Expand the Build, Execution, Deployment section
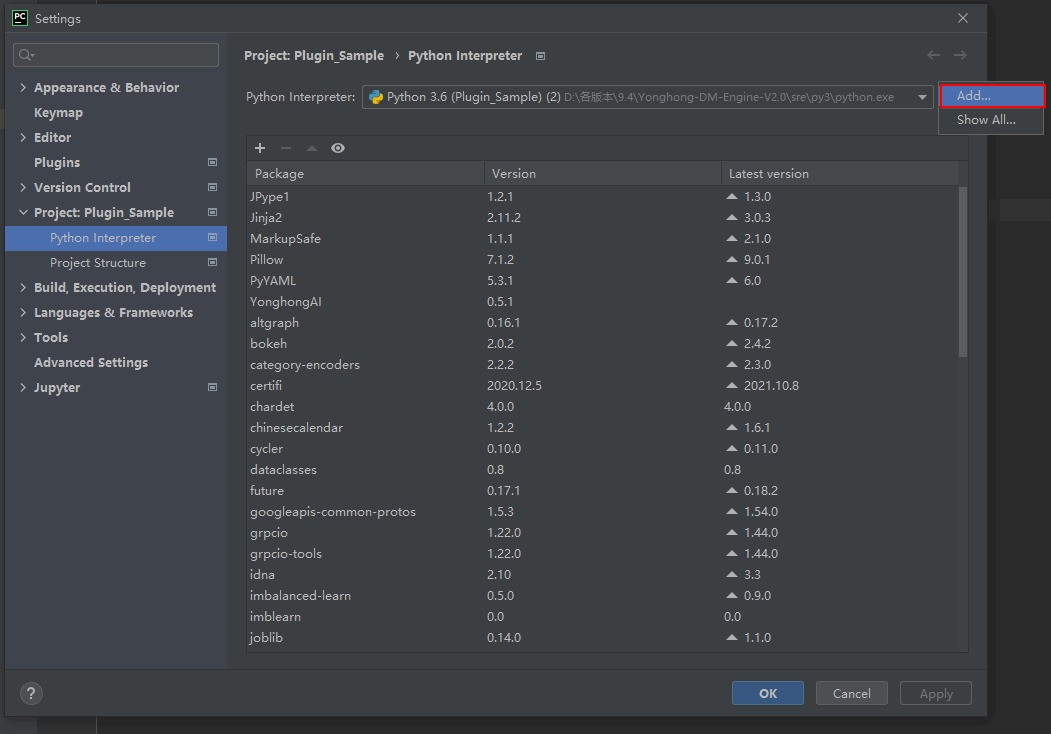Viewport: 1051px width, 734px height. coord(23,288)
